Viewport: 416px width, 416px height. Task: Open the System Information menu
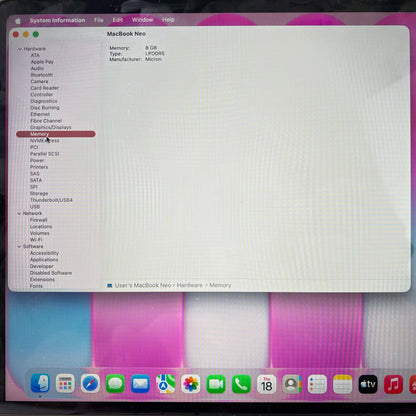(57, 20)
